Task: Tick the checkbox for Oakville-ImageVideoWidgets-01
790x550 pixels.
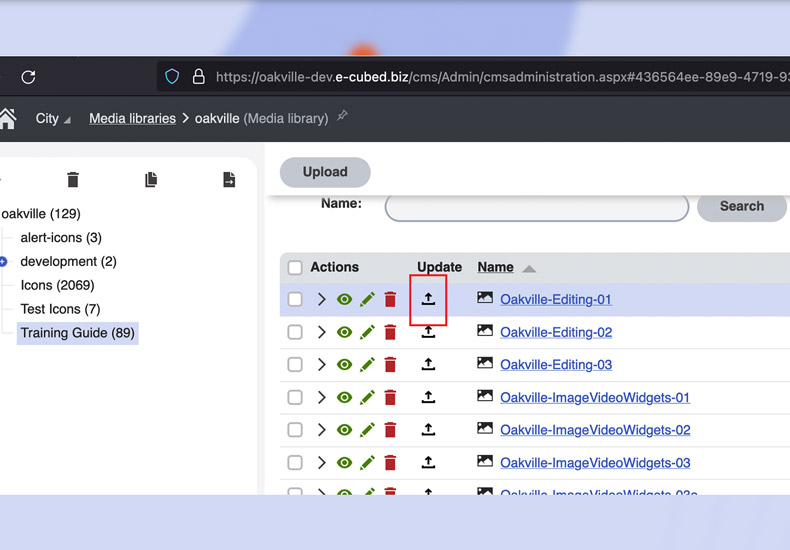Action: click(295, 397)
